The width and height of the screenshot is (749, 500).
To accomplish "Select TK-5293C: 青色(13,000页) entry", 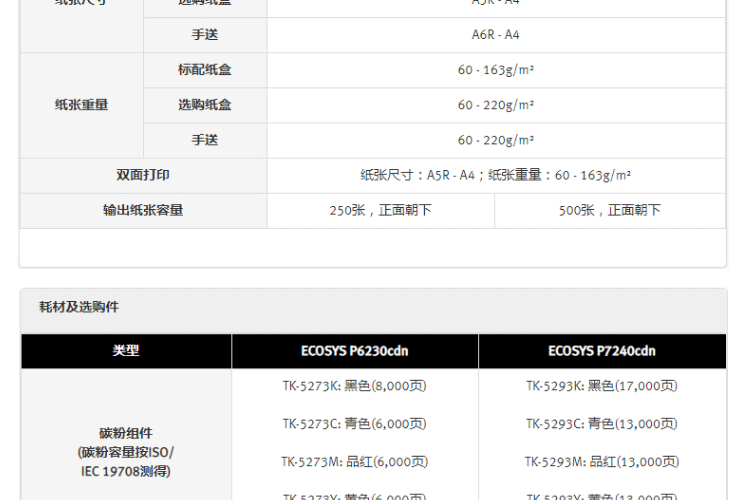I will (x=602, y=424).
